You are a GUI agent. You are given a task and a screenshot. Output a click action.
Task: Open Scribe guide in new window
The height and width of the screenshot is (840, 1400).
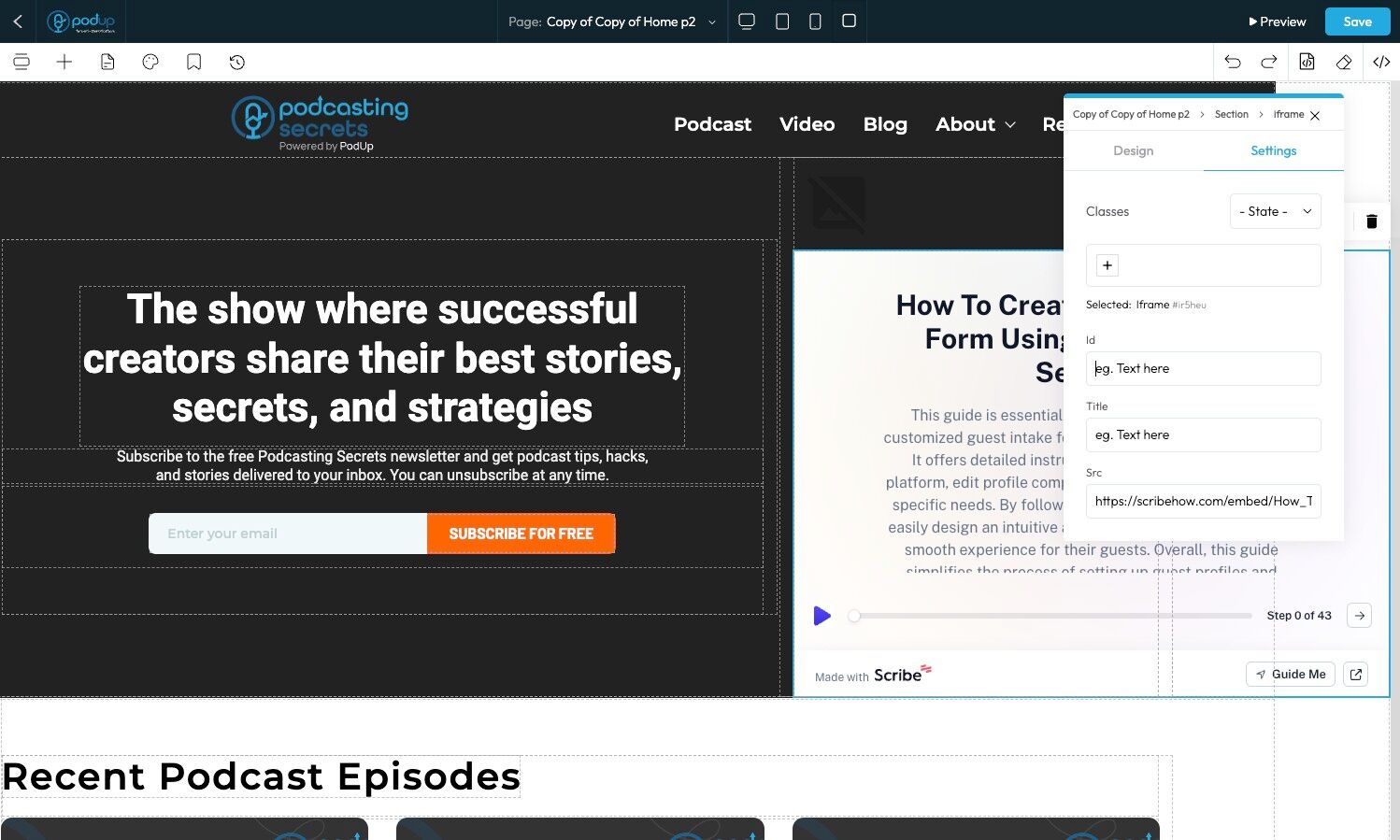click(x=1356, y=675)
